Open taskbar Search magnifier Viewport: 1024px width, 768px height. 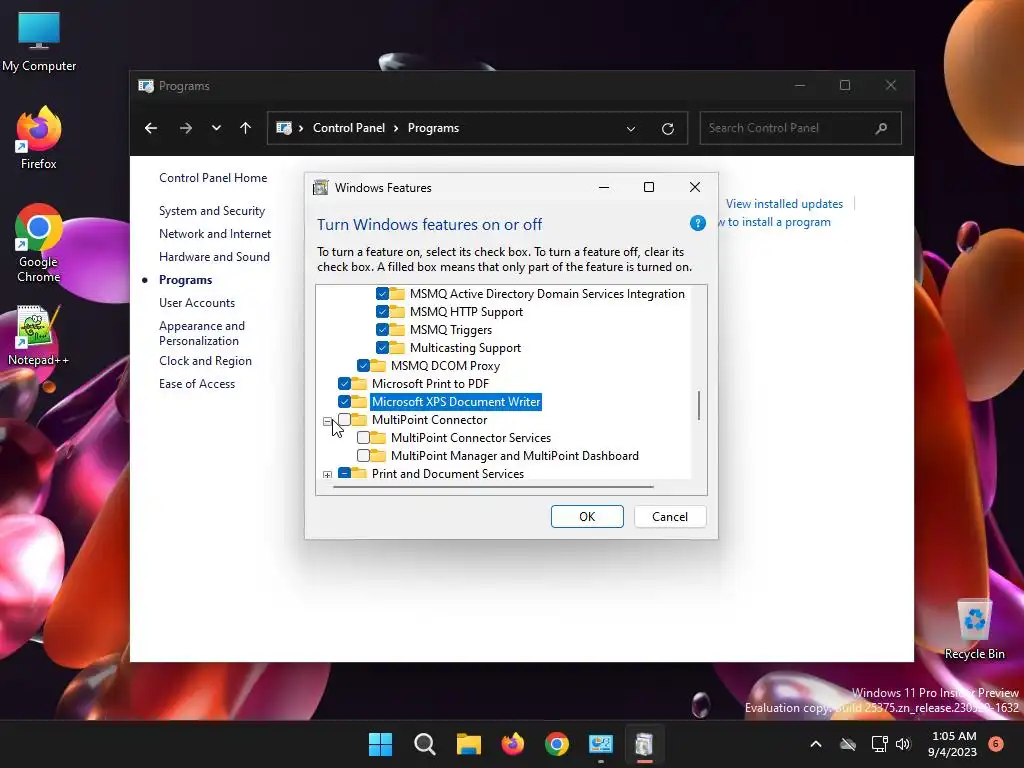[x=424, y=744]
